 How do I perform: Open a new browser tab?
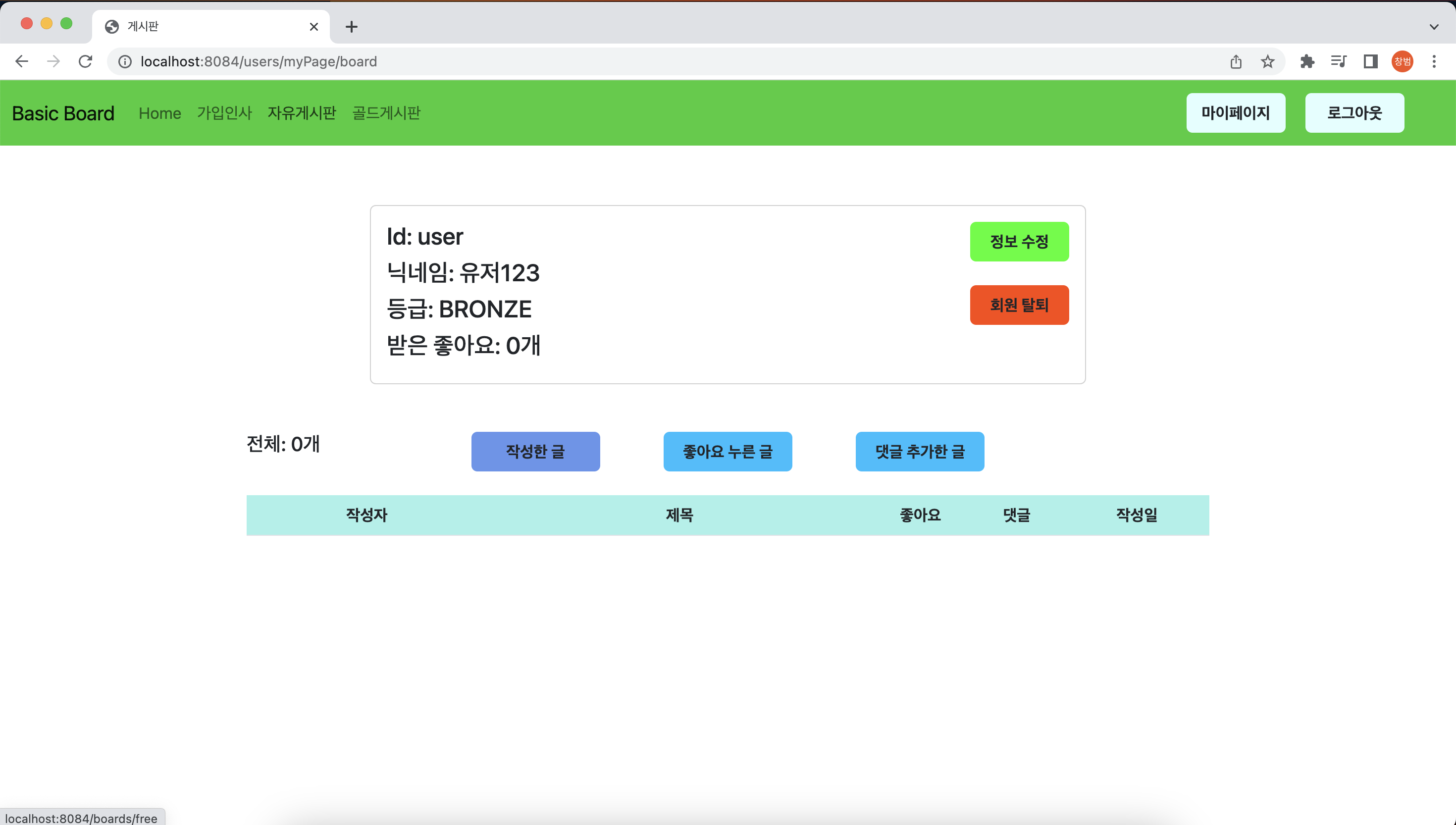coord(351,27)
